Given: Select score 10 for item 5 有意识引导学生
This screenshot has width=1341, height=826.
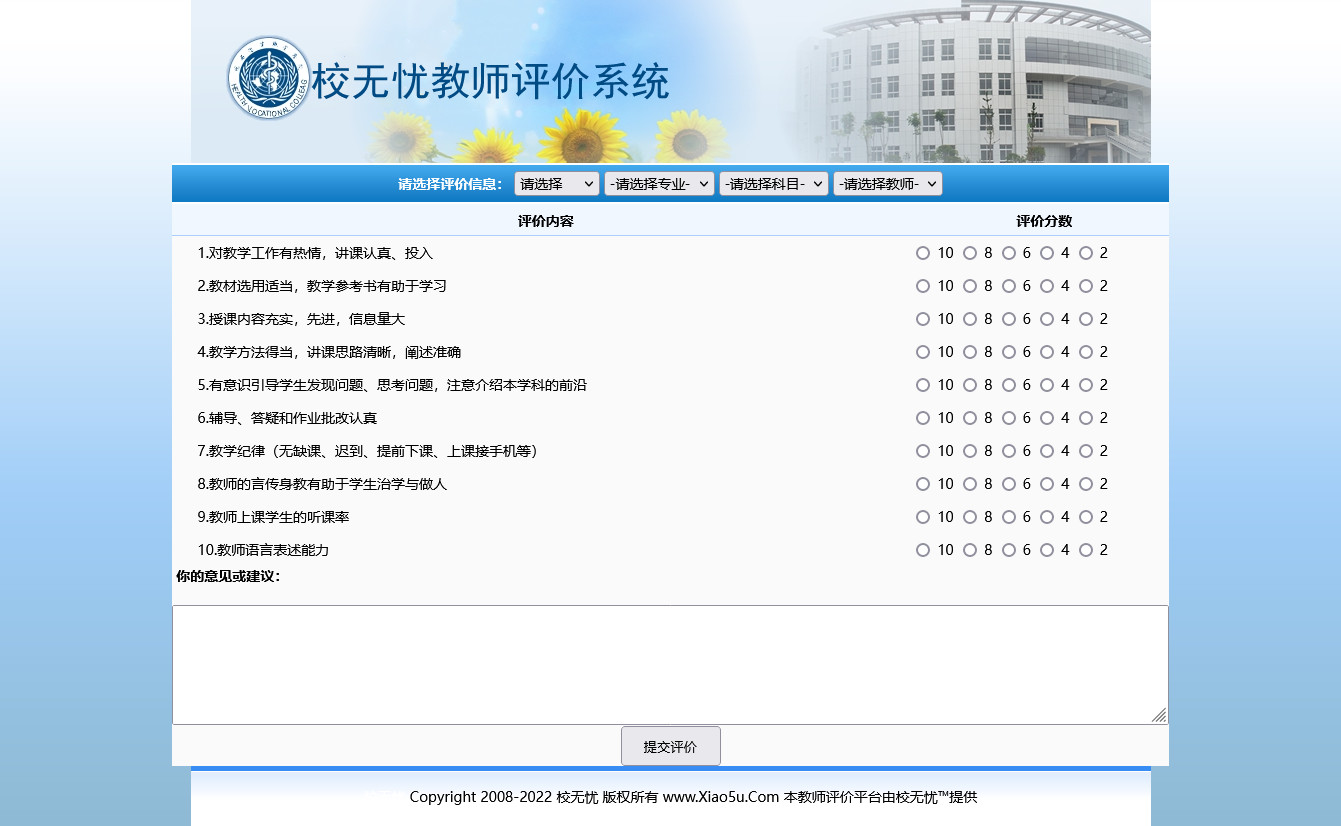Looking at the screenshot, I should click(x=923, y=385).
